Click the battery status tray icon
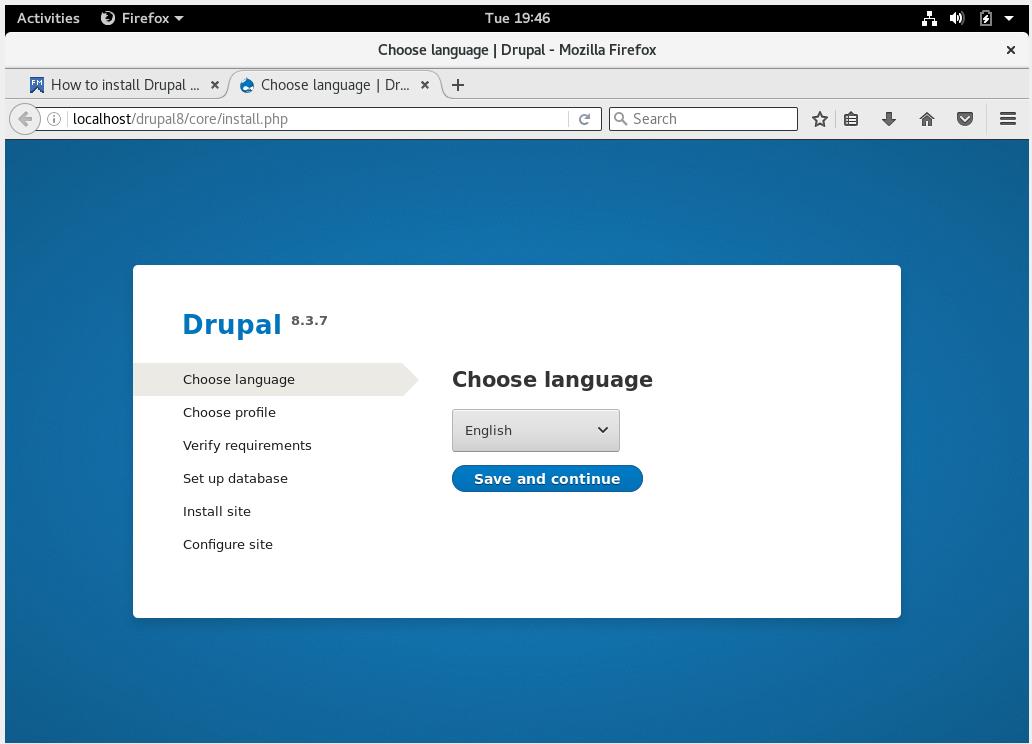Image resolution: width=1032 pixels, height=744 pixels. coord(985,18)
